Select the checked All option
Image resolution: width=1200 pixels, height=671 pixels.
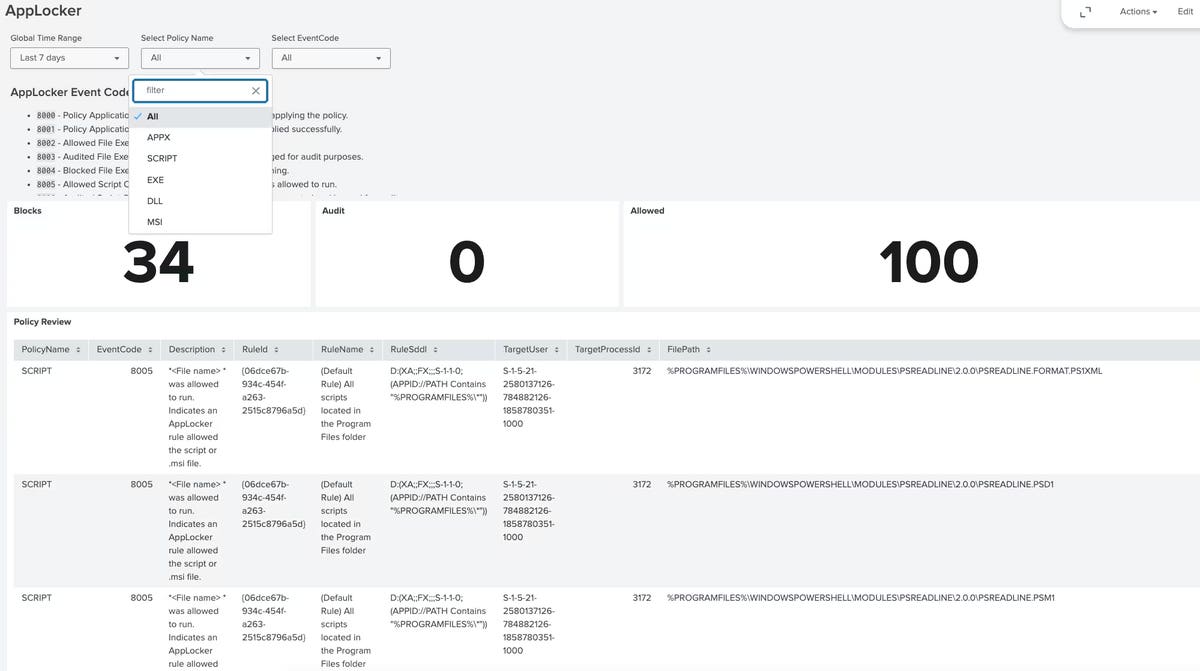coord(200,116)
